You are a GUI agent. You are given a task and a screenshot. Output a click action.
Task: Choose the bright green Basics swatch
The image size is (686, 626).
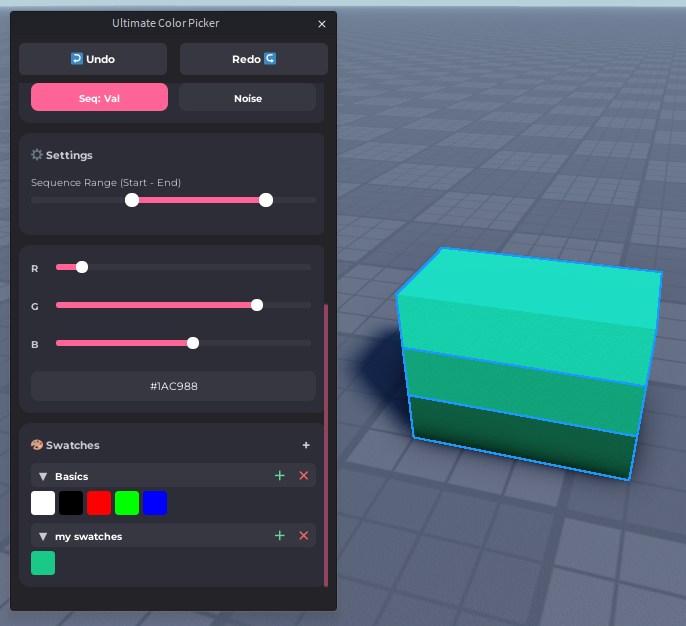(x=127, y=503)
